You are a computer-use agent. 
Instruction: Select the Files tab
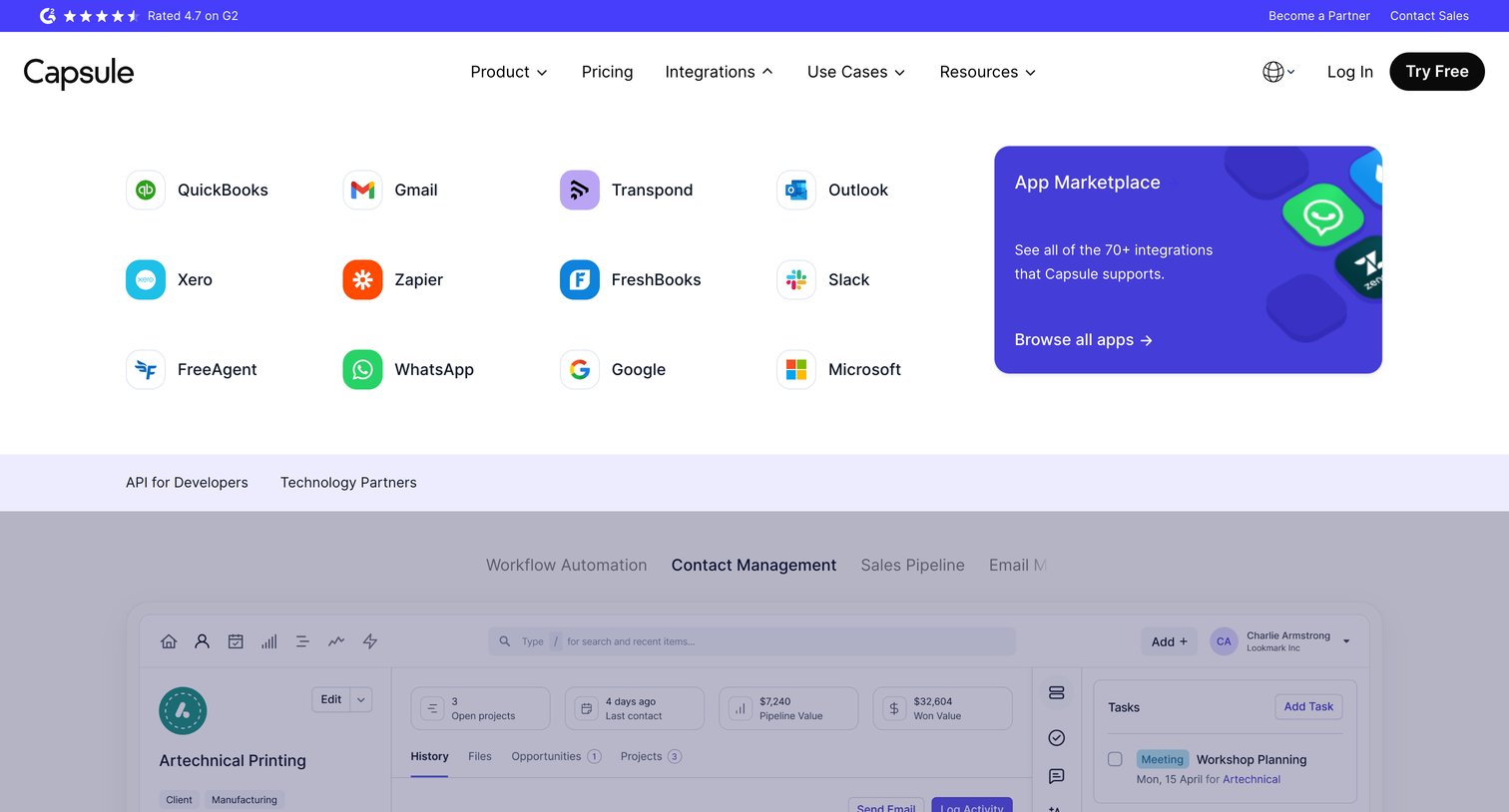click(480, 756)
